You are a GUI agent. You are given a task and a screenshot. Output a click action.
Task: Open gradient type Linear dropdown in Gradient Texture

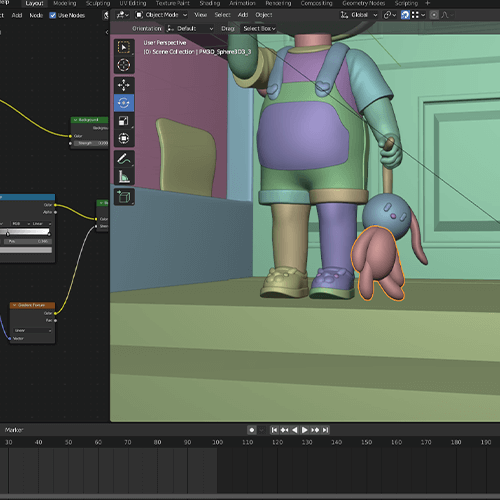coord(33,330)
